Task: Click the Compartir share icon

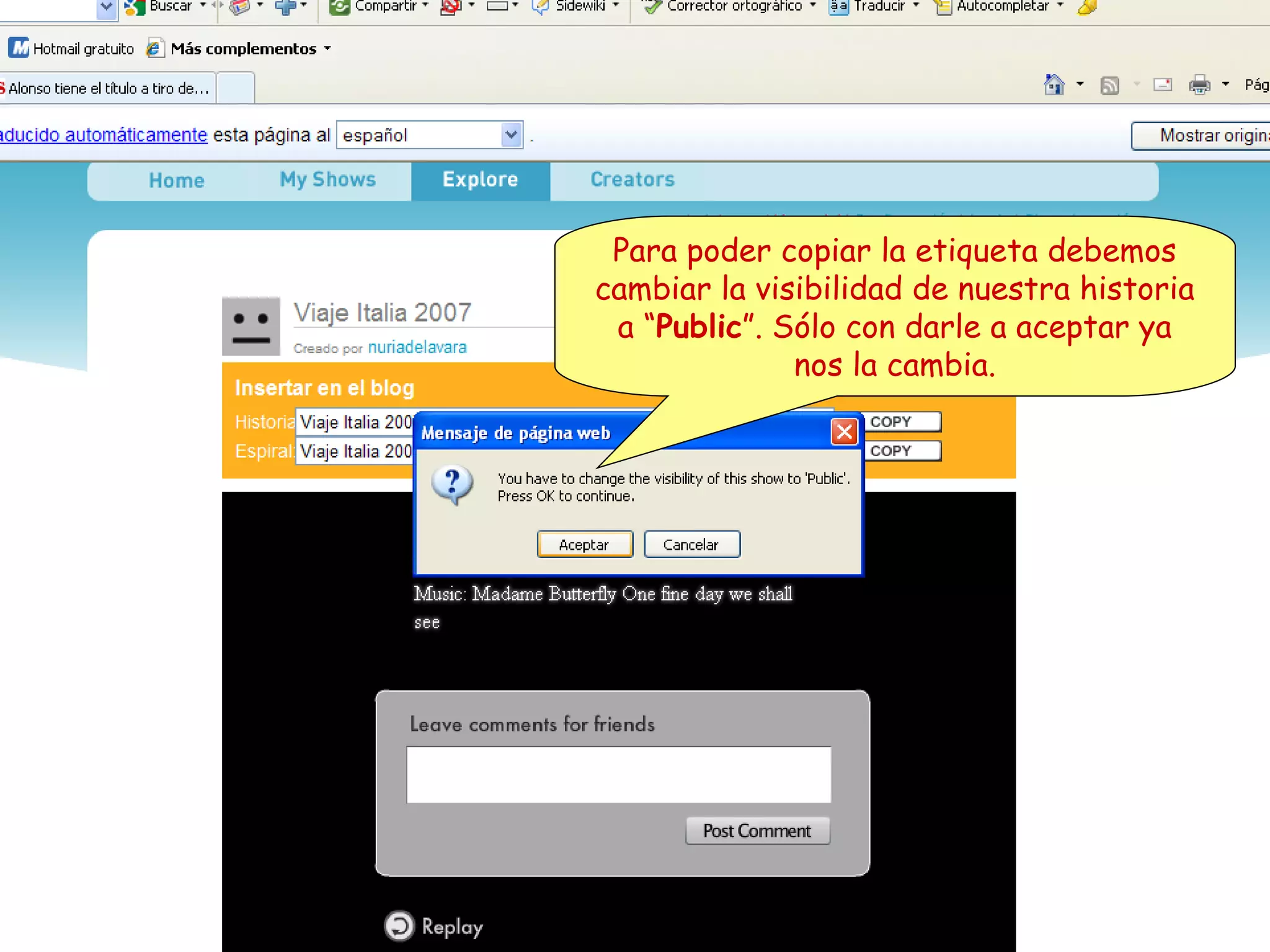Action: coord(339,6)
